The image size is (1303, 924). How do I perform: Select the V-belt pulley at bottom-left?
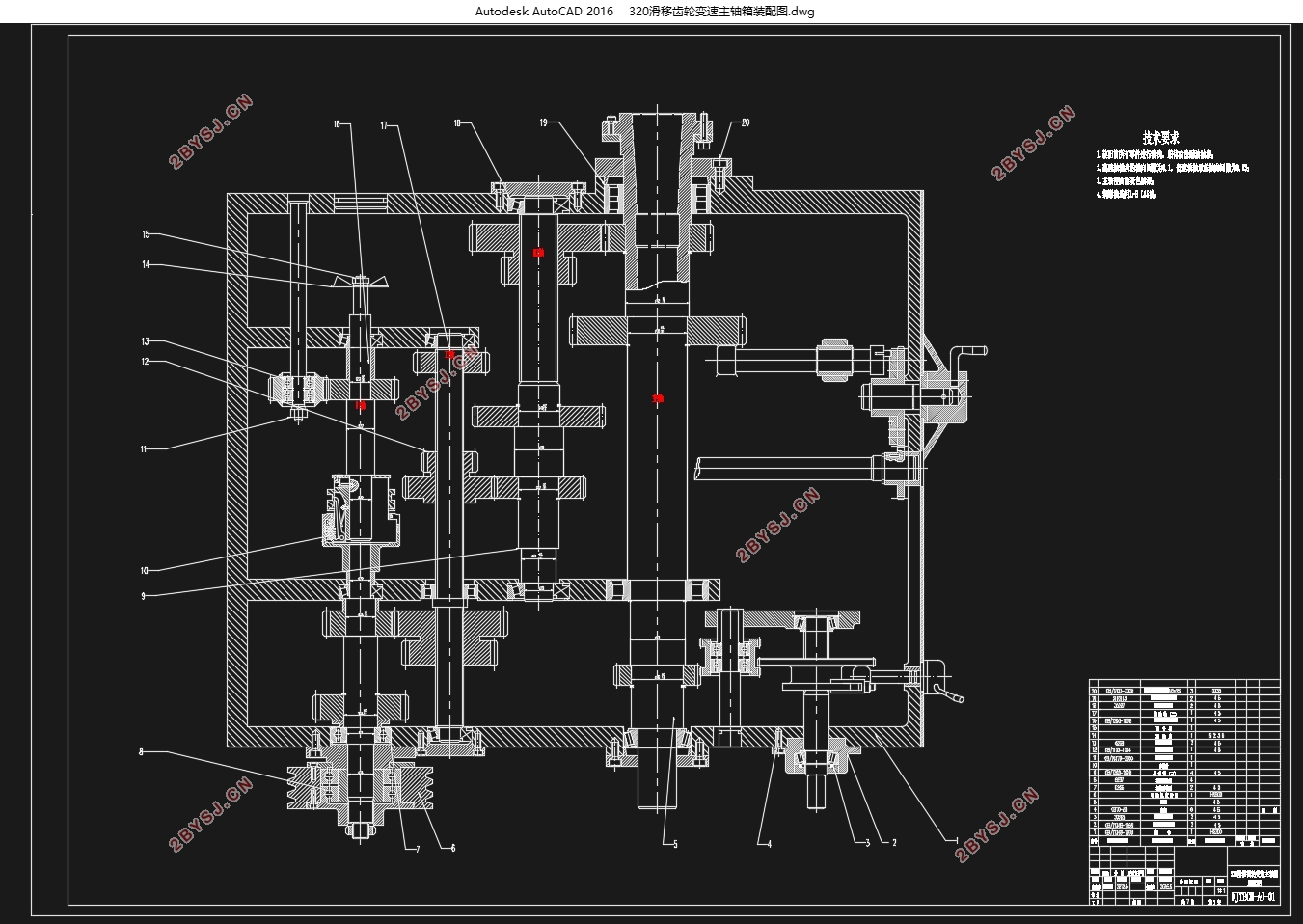[362, 785]
